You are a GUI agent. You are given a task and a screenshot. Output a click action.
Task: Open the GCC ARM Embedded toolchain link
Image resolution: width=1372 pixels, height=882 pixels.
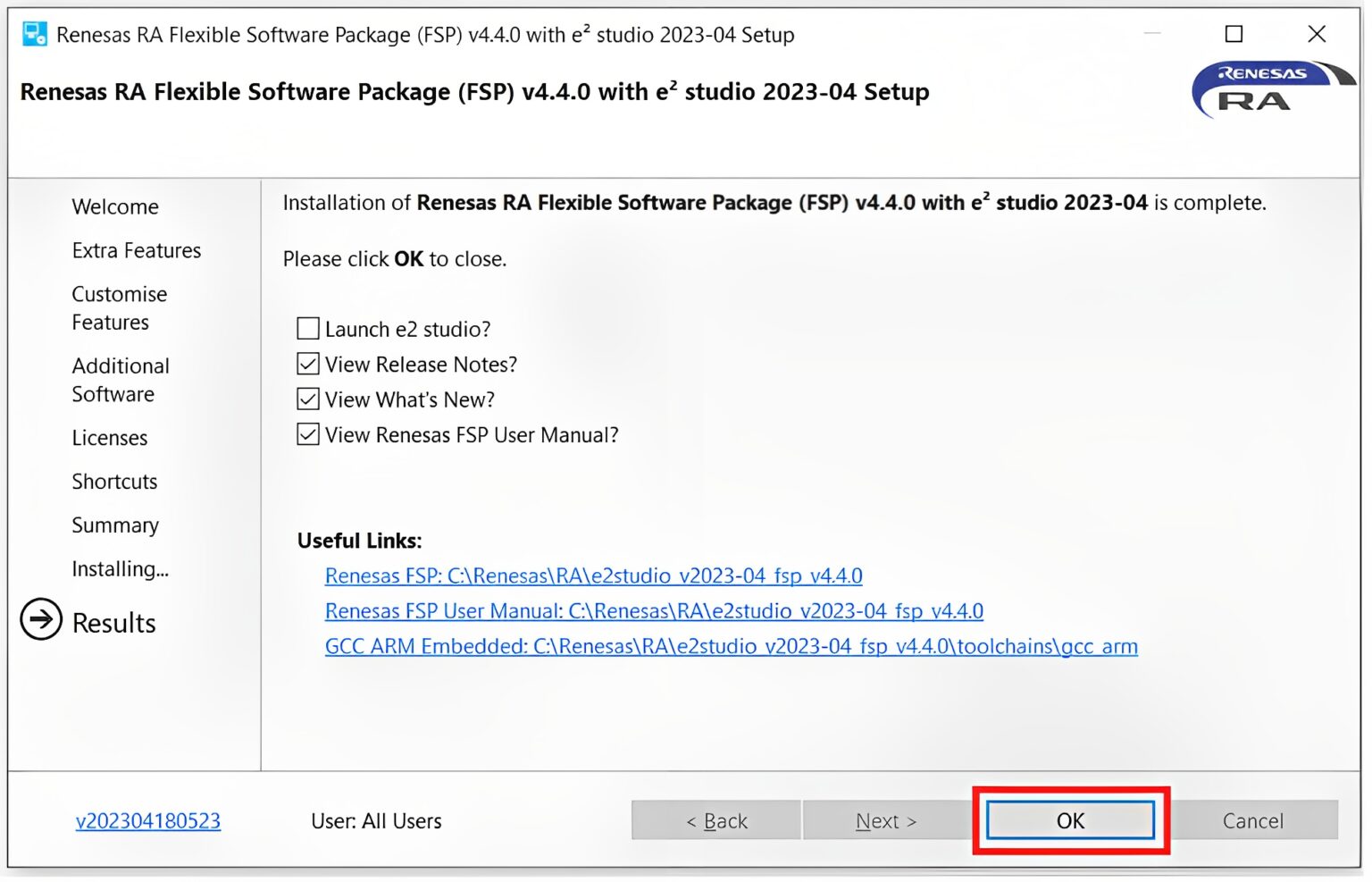tap(731, 646)
